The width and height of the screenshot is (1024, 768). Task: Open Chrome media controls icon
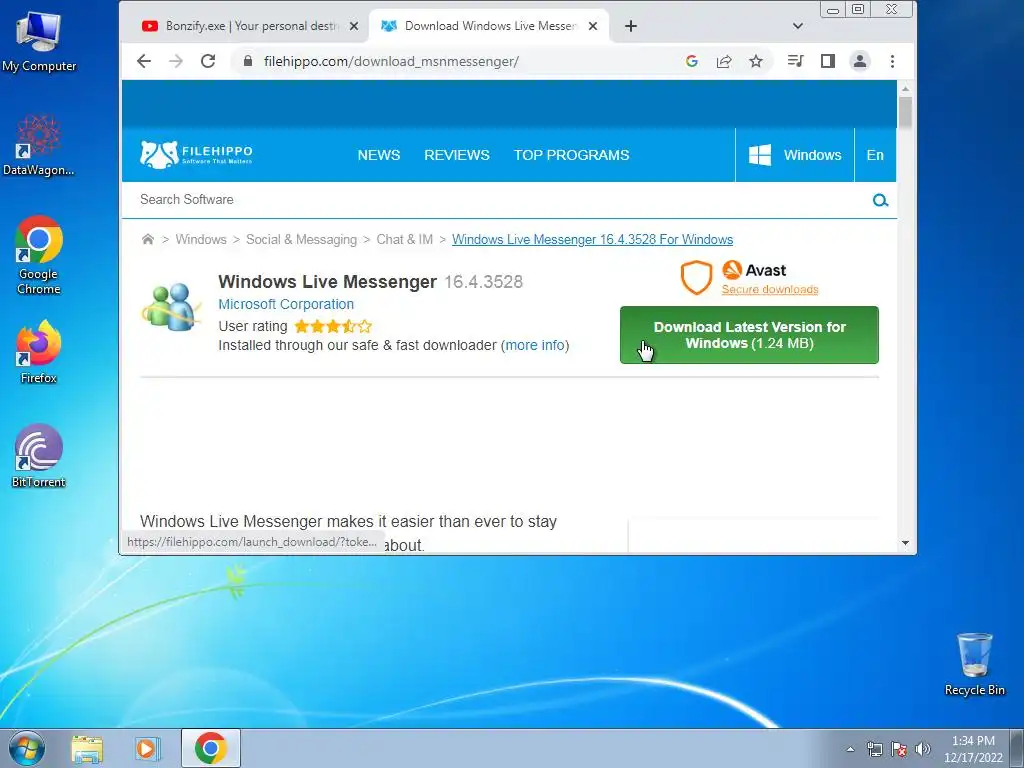pyautogui.click(x=795, y=61)
